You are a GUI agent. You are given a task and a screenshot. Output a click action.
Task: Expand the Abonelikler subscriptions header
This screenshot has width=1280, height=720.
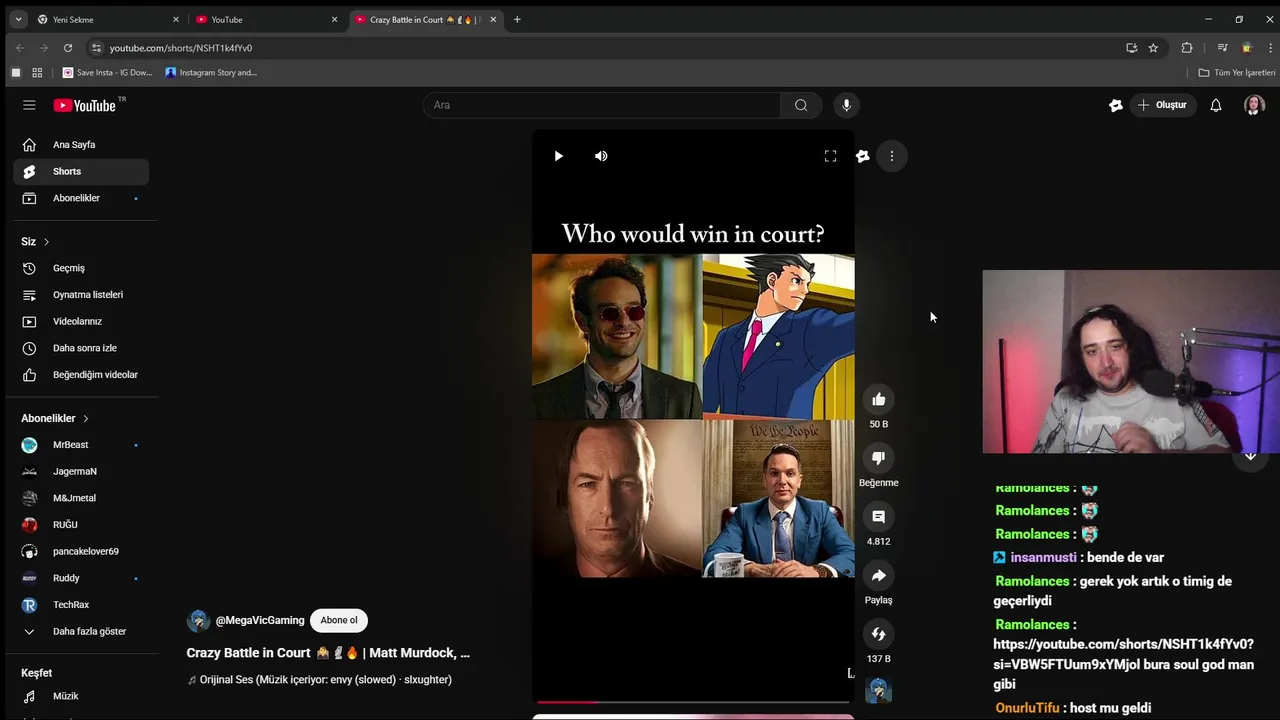point(55,418)
